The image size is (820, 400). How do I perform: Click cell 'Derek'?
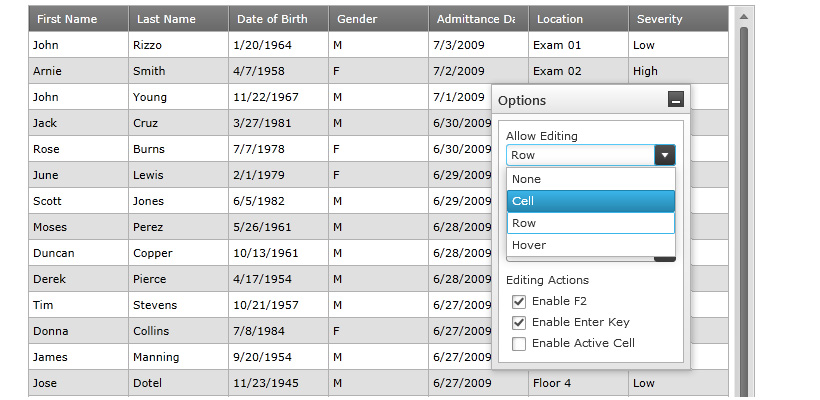(x=78, y=279)
